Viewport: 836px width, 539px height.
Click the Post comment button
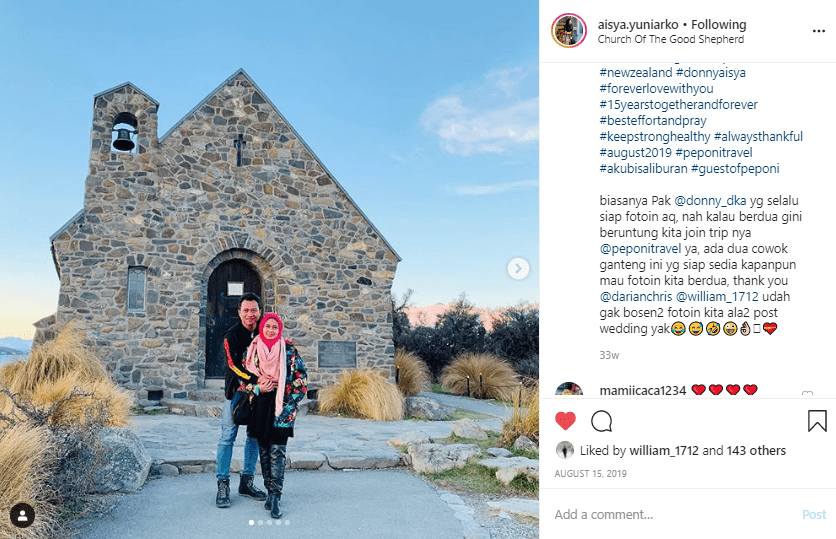pyautogui.click(x=814, y=514)
